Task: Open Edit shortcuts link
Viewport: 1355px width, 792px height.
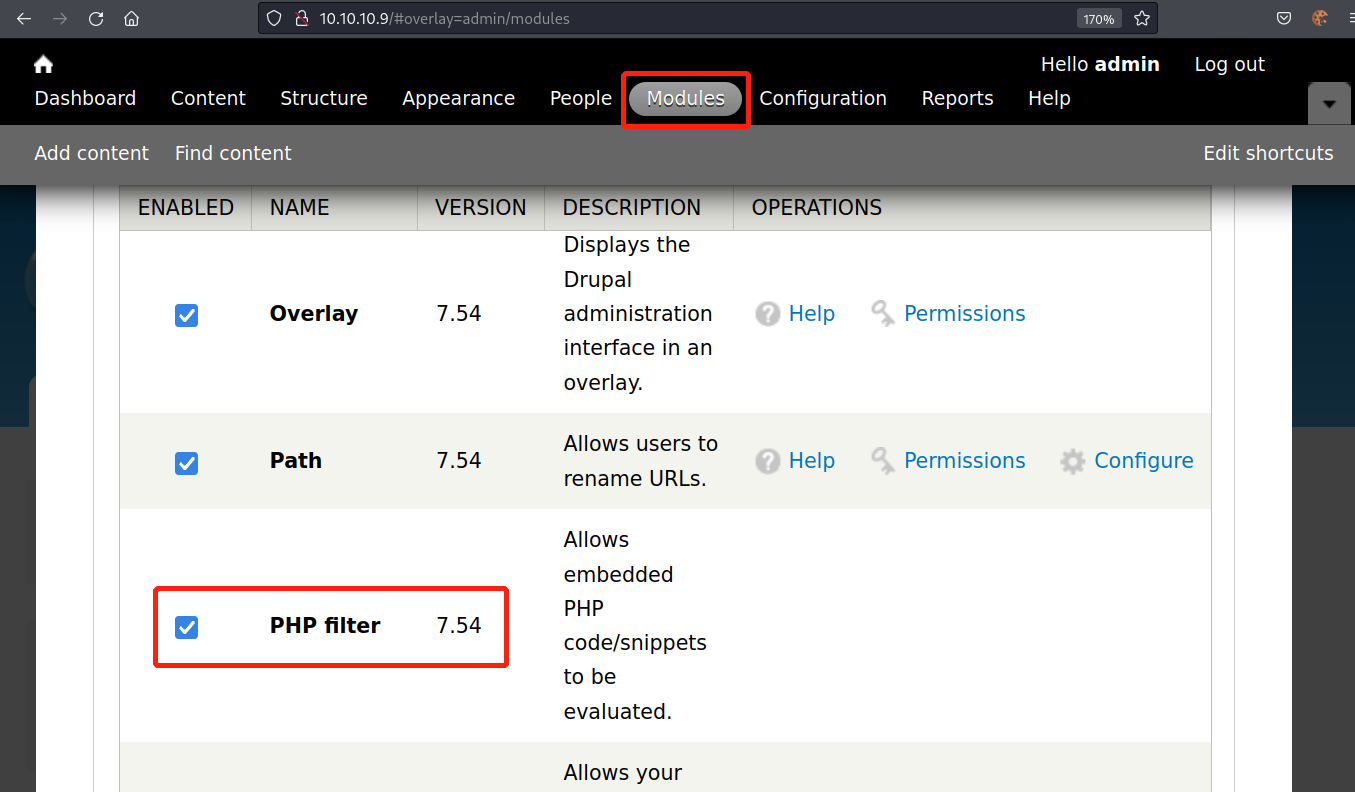Action: click(x=1267, y=154)
